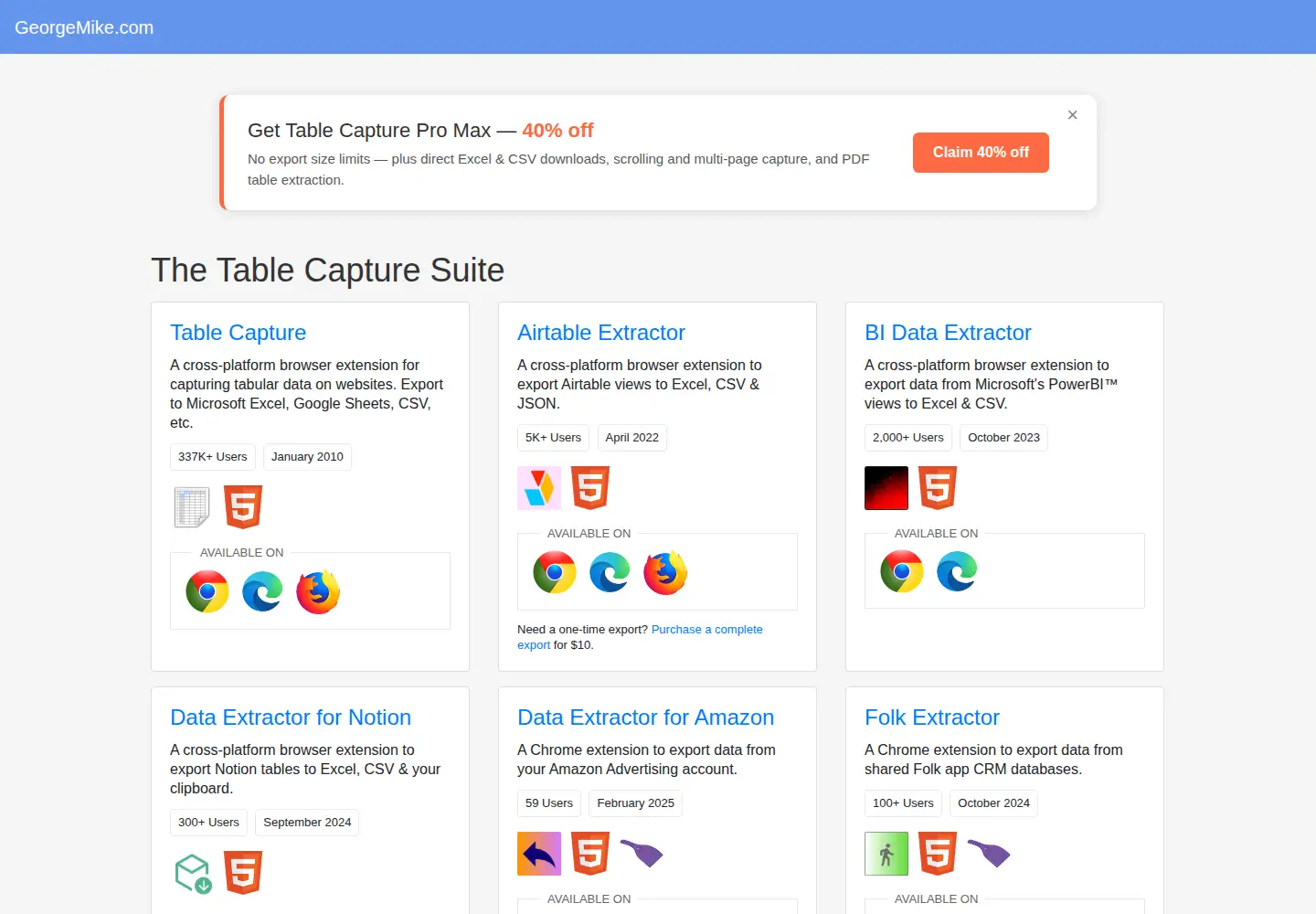The image size is (1316, 914).
Task: Click the Airtable Extractor logo icon
Action: tap(539, 488)
